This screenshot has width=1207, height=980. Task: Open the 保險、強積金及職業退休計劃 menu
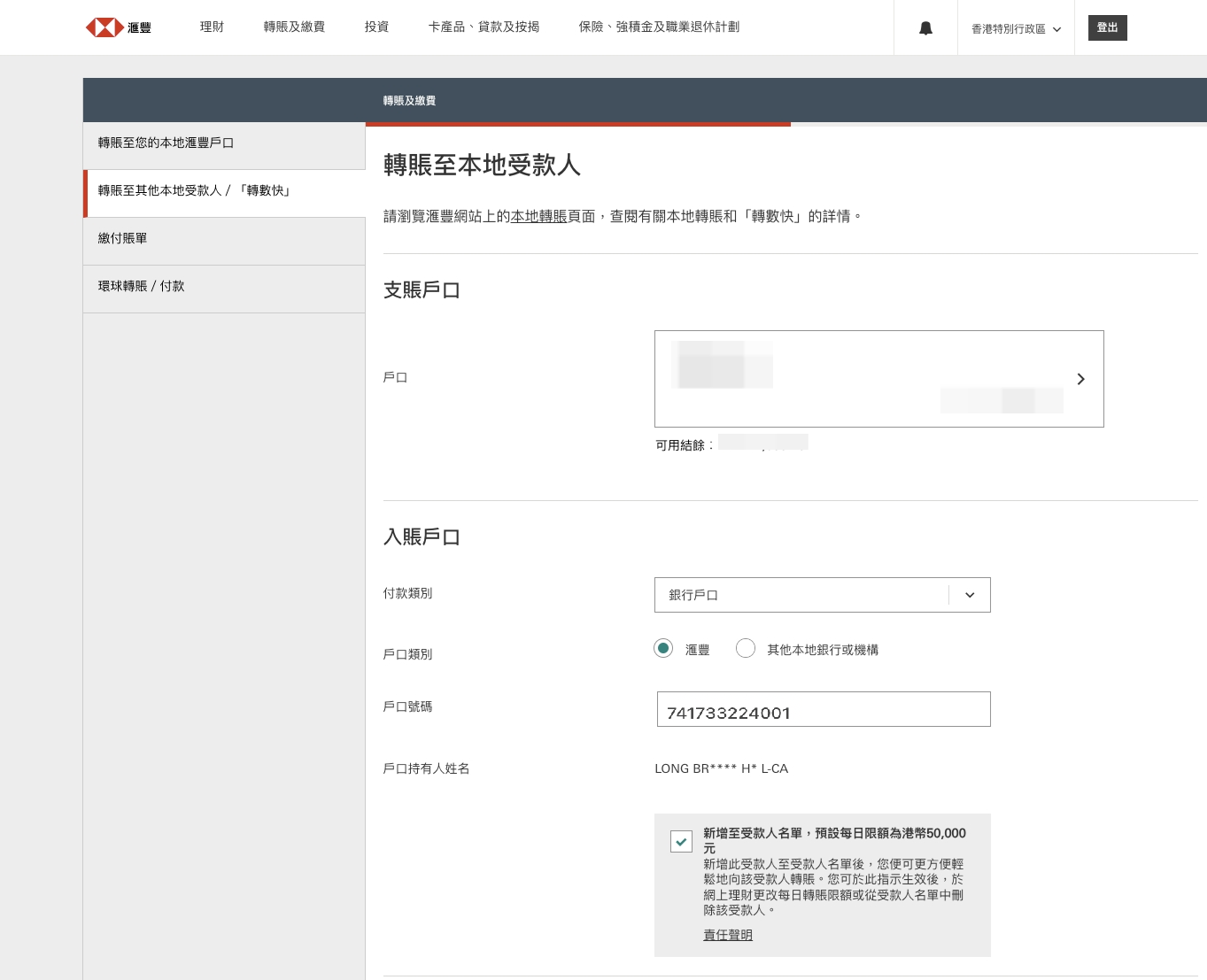click(x=659, y=27)
